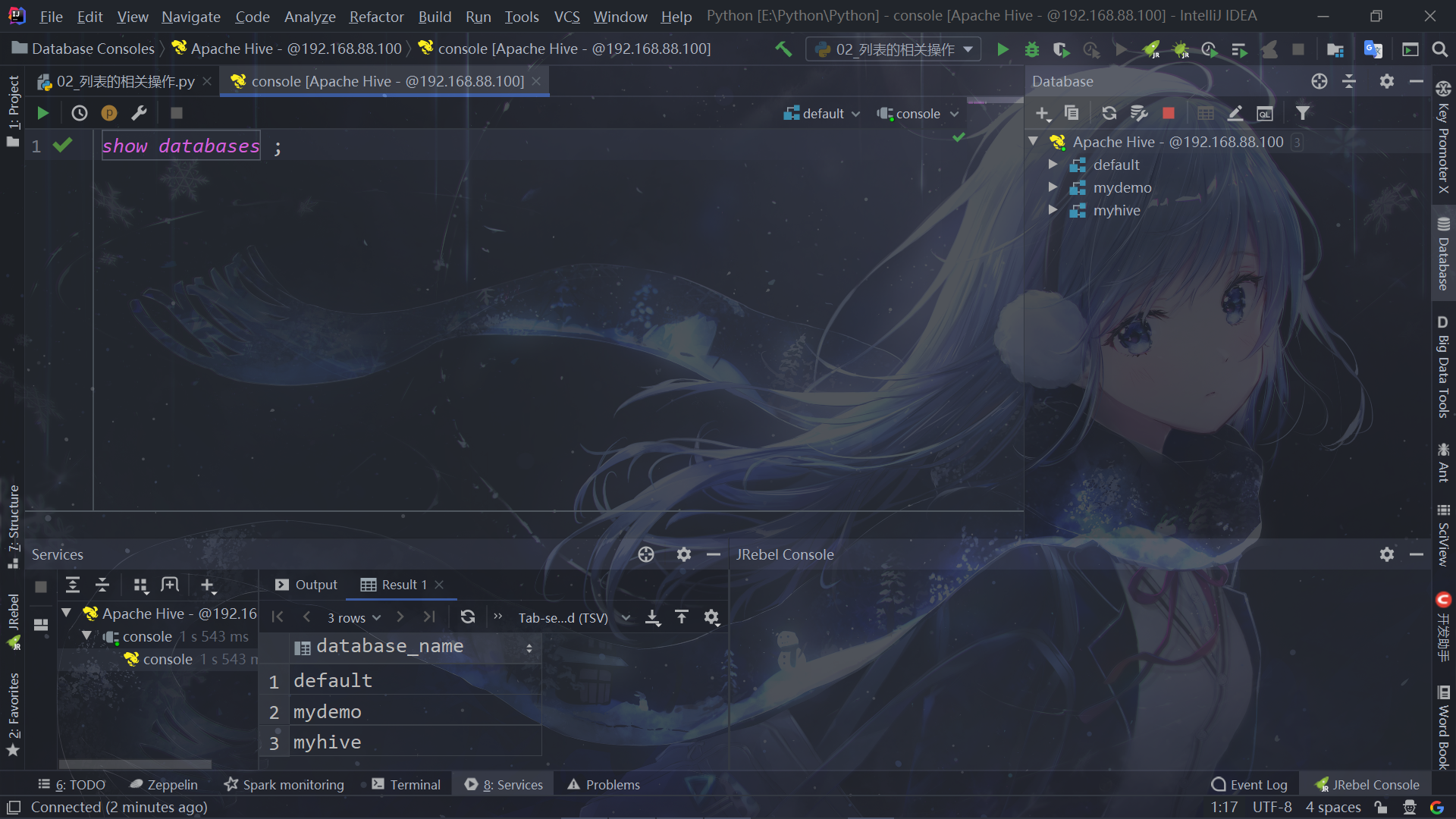
Task: Toggle Project tool window on left stripe
Action: pyautogui.click(x=13, y=111)
